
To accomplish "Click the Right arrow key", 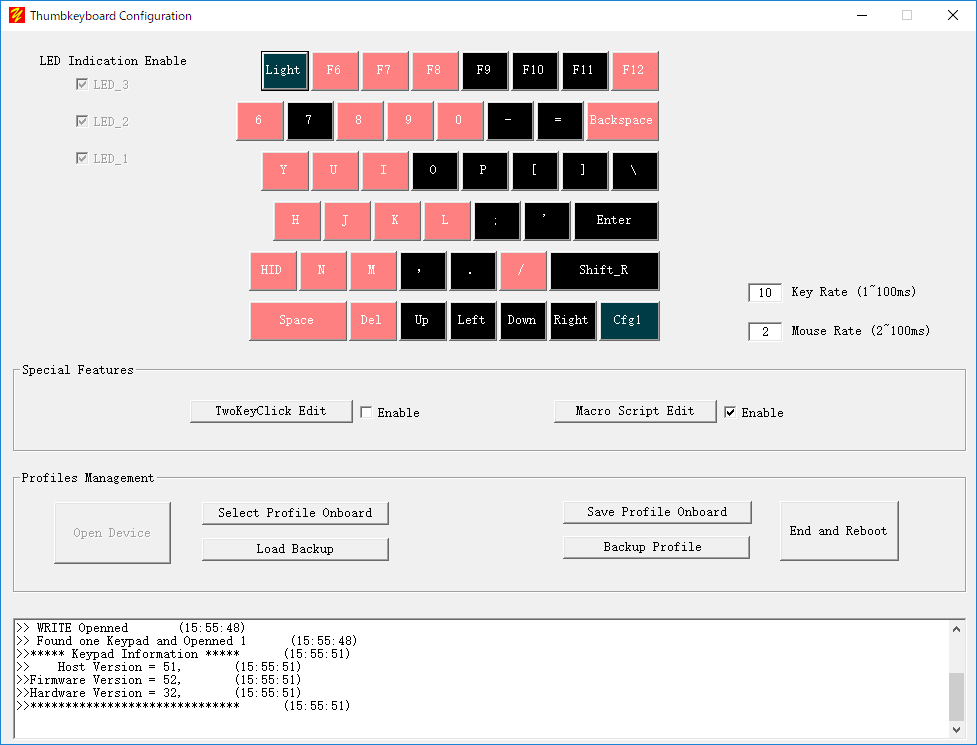I will coord(573,321).
